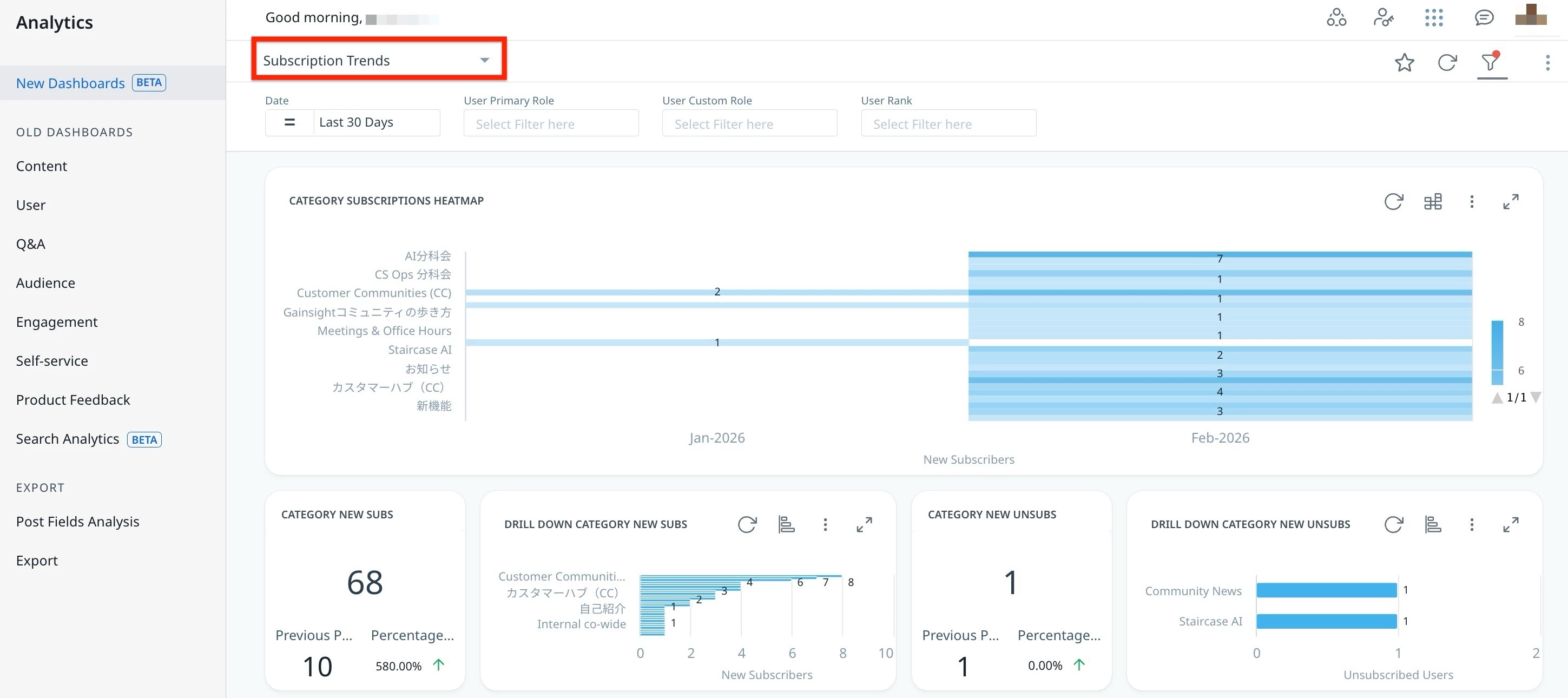Expand the heatmap widget to fullscreen

[x=1510, y=201]
